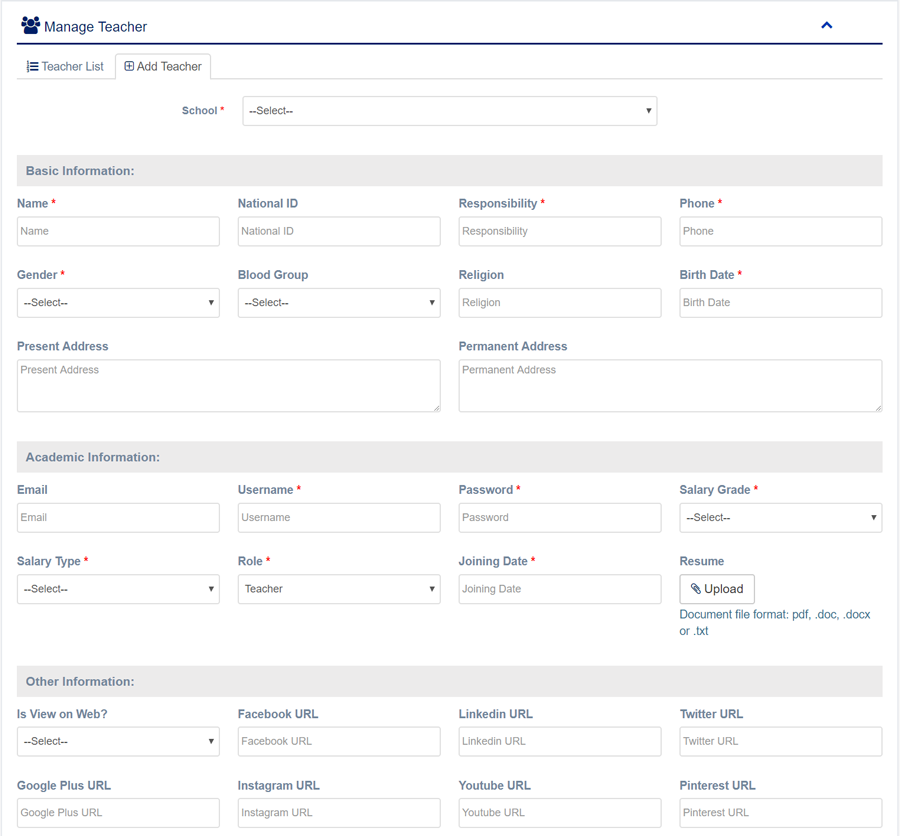Click the Email input field
900x836 pixels.
(118, 518)
